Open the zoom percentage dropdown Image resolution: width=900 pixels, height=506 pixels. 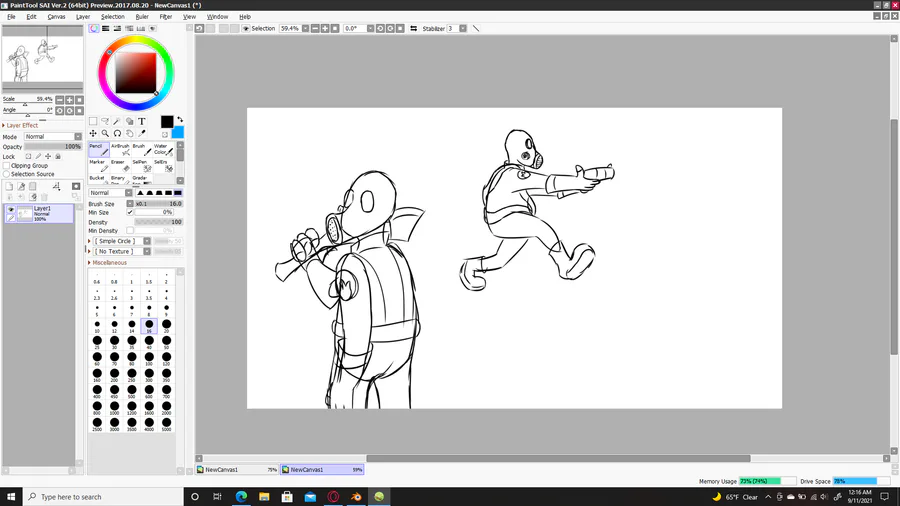point(305,28)
